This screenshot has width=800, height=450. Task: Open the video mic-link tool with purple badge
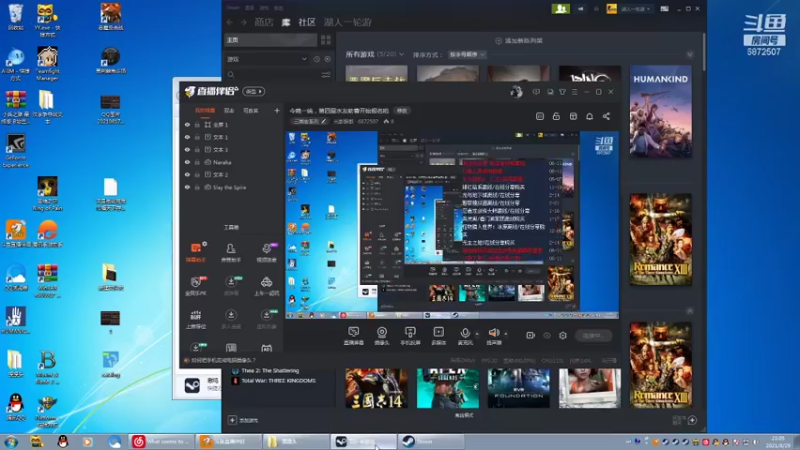click(x=266, y=252)
